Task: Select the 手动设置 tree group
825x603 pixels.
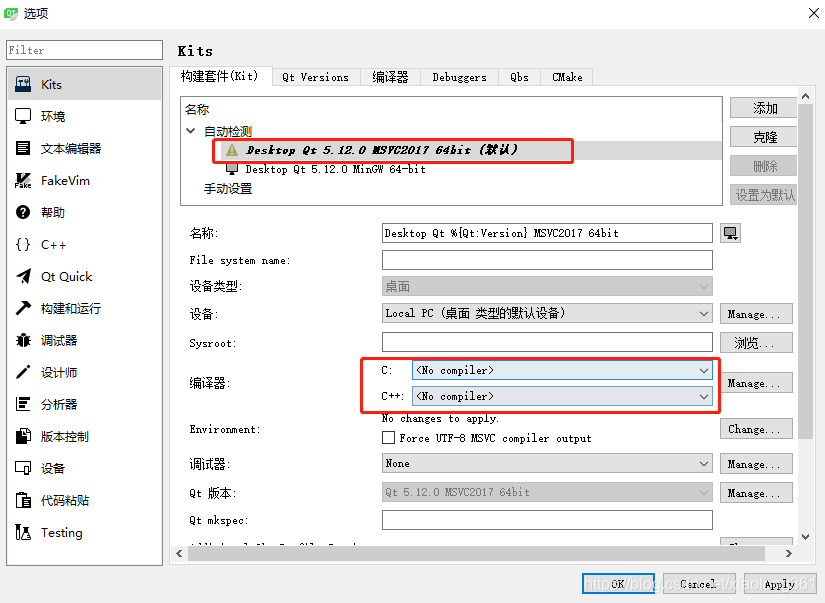Action: (x=228, y=188)
